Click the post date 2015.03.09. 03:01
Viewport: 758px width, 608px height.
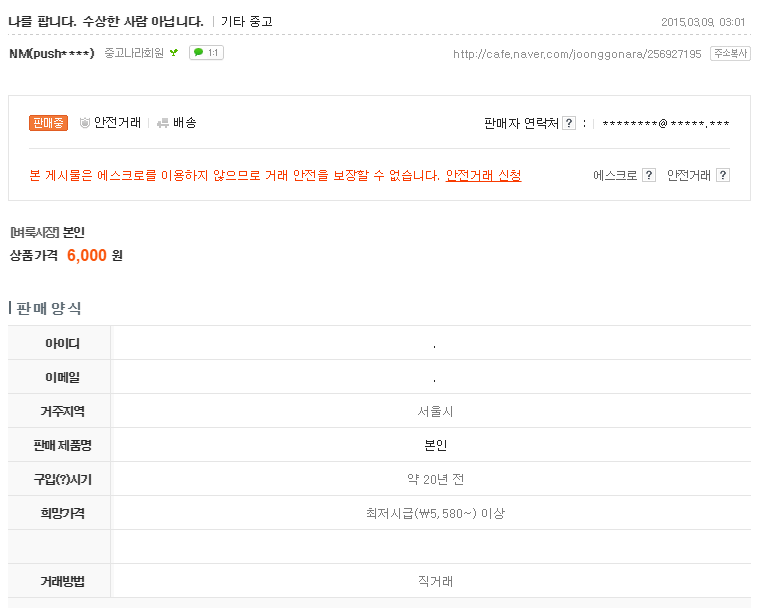click(703, 22)
